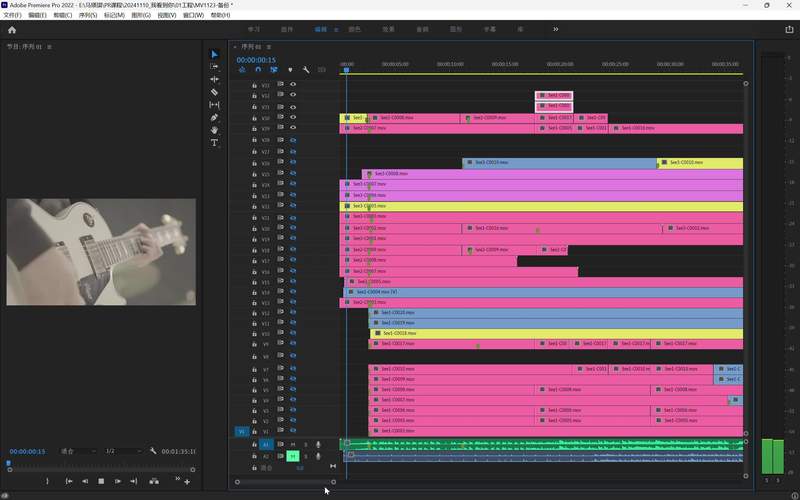Toggle eye on track V30
The image size is (800, 500).
[x=293, y=117]
